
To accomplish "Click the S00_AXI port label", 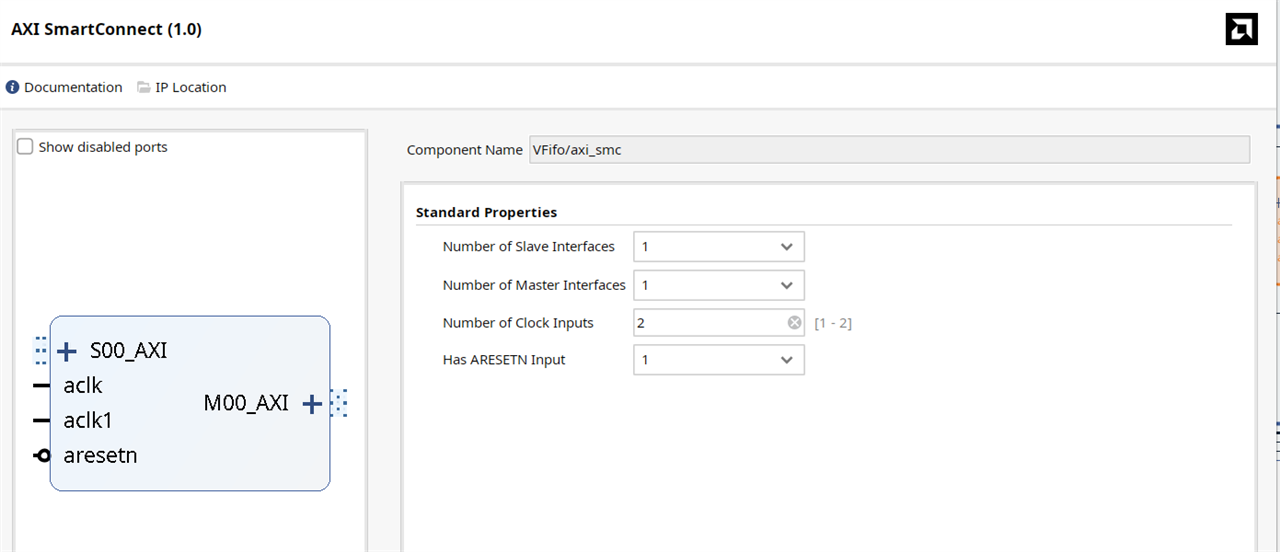I will tap(128, 351).
